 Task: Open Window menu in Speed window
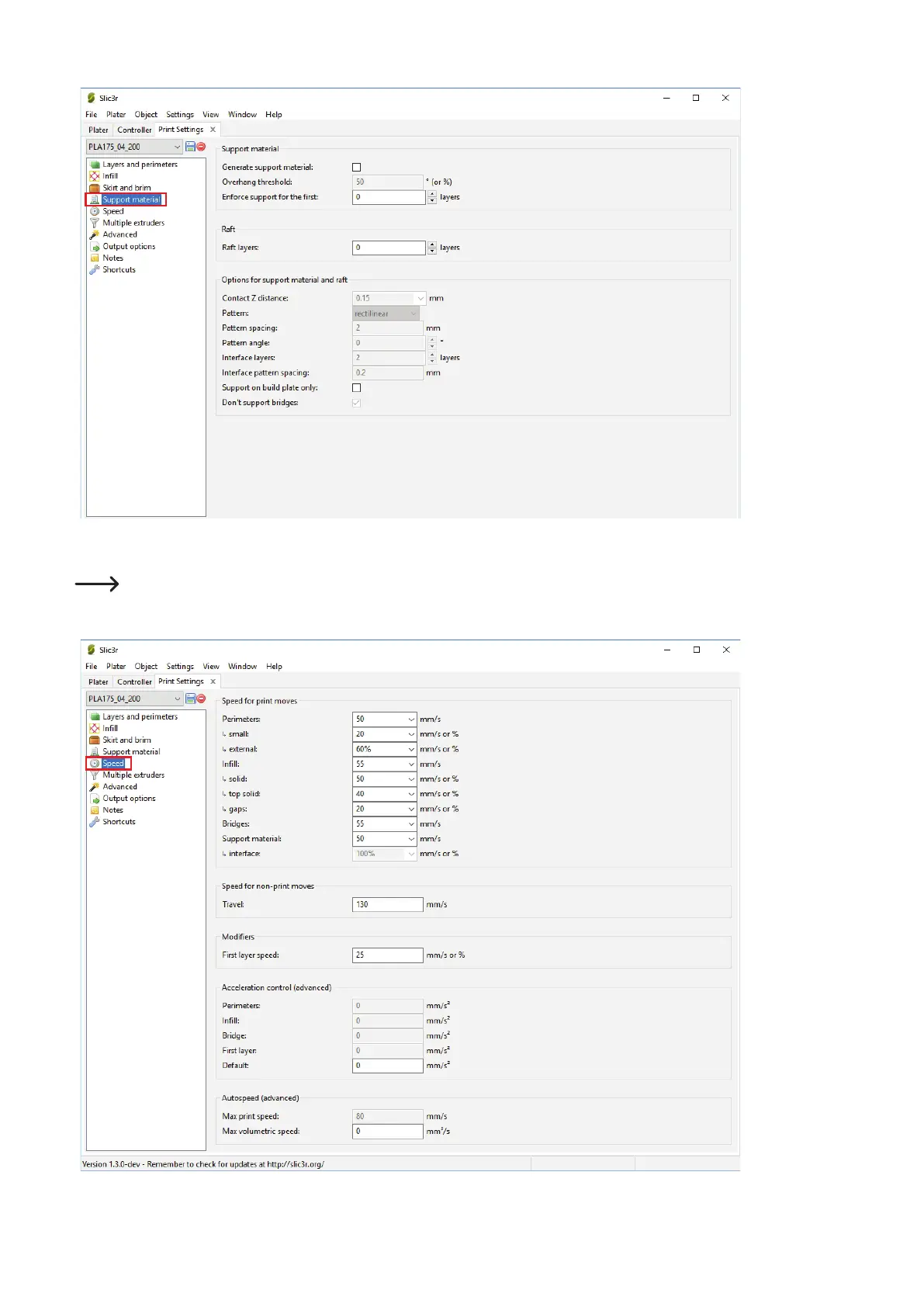(243, 667)
